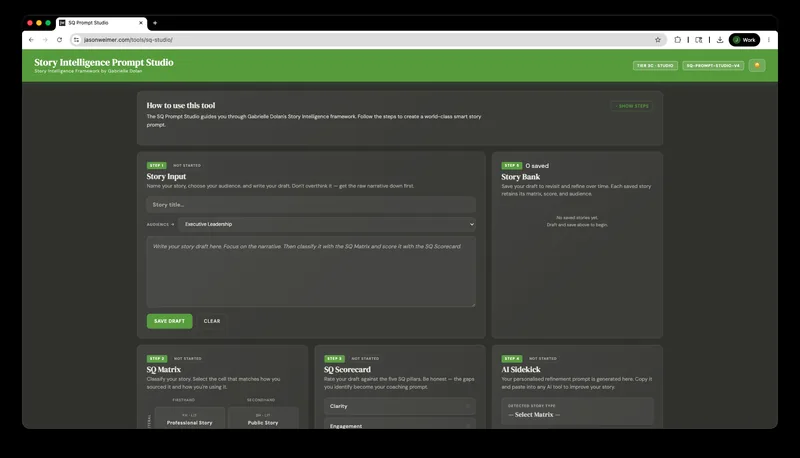Screen dimensions: 800x458
Task: Close the SQ Prompt Studio tab
Action: coord(141,23)
